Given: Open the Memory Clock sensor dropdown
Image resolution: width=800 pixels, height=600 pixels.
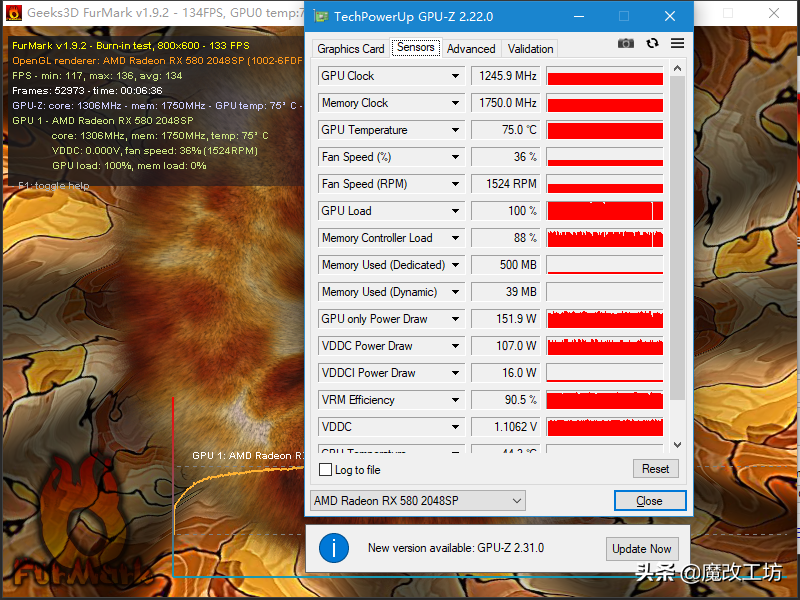Looking at the screenshot, I should [455, 103].
